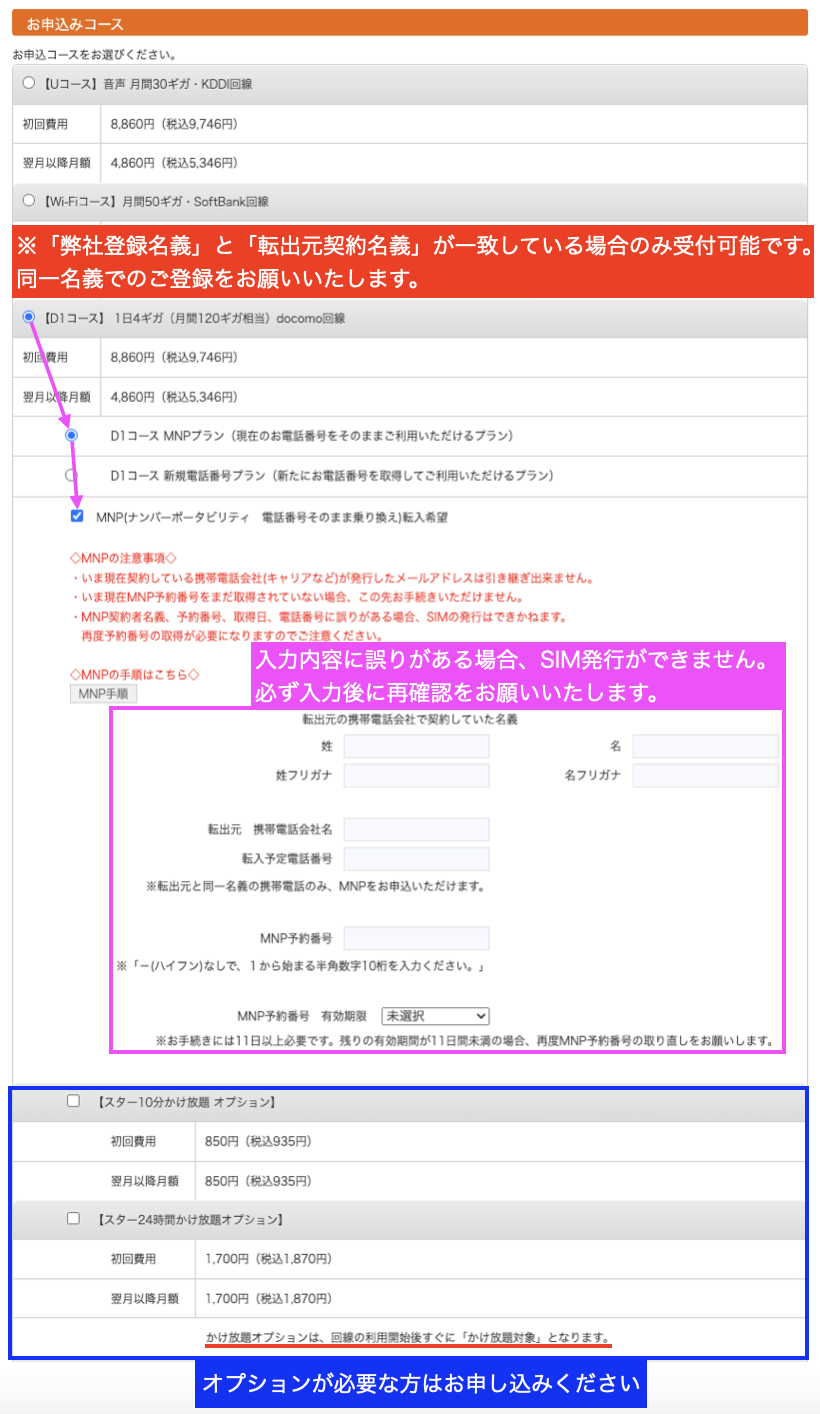Focus the 姓フリガナ input field
This screenshot has width=820, height=1414.
(x=416, y=775)
